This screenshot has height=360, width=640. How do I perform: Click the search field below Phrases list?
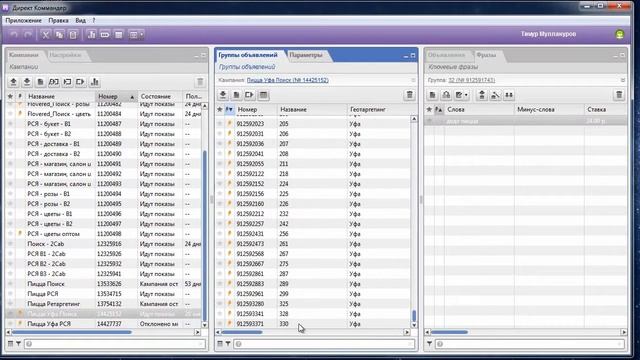pyautogui.click(x=529, y=344)
